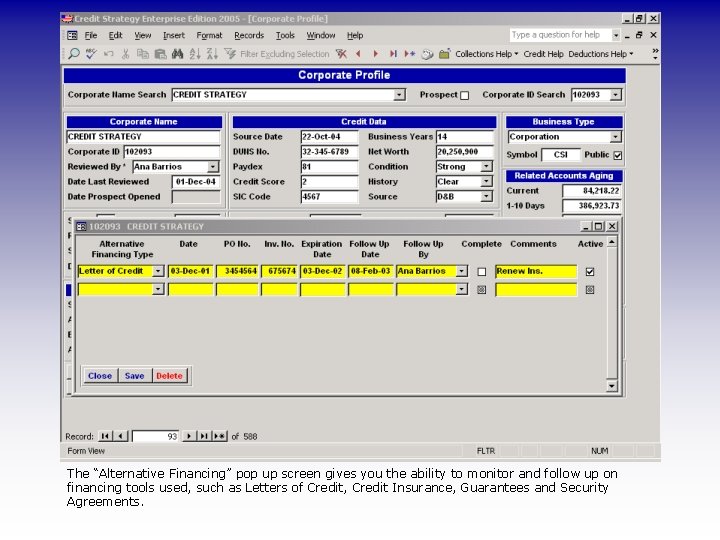
Task: Click the Remove Filter icon
Action: click(x=341, y=54)
